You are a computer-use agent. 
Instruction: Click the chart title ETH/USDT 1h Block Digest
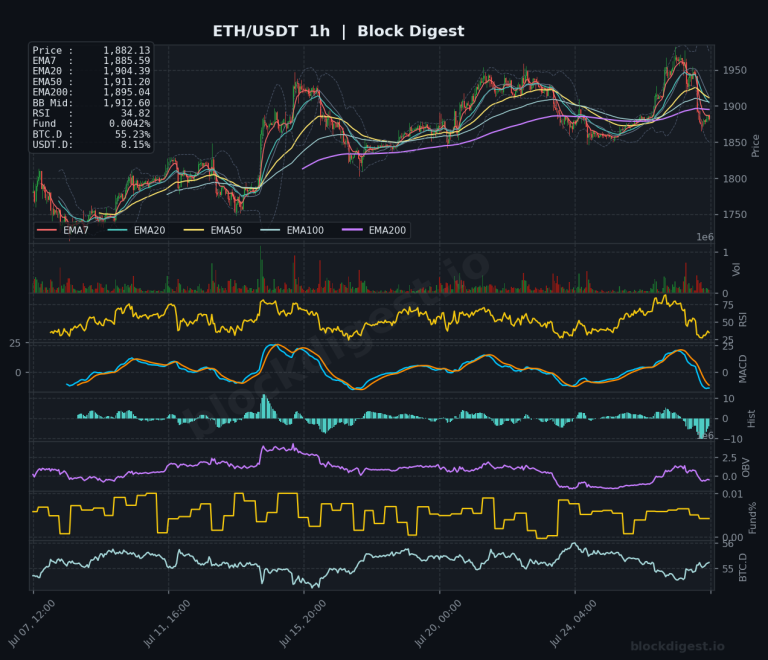pos(338,31)
